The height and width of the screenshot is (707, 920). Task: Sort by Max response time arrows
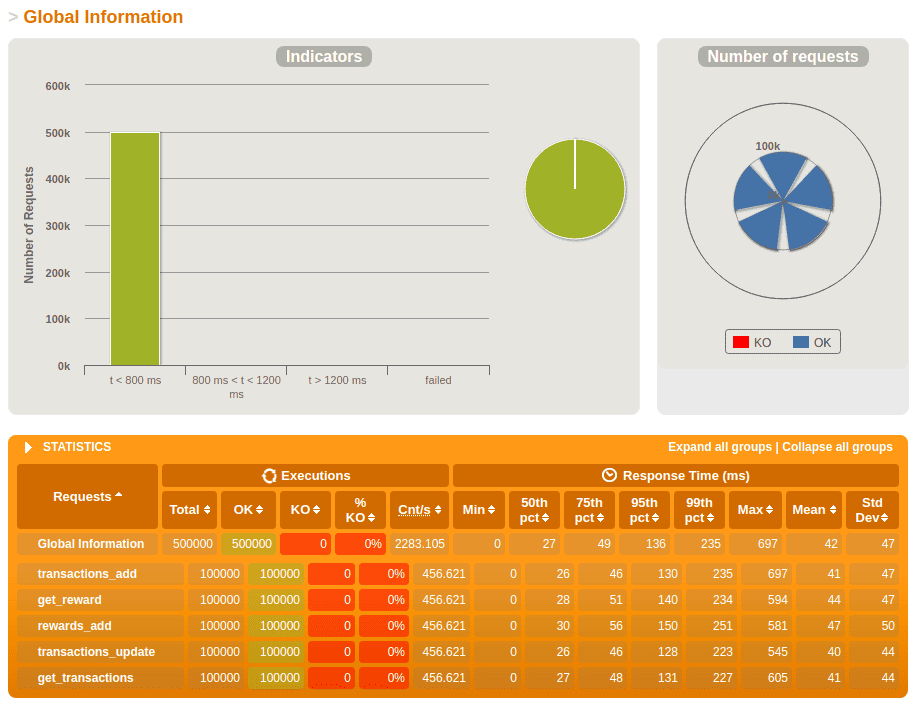[769, 510]
